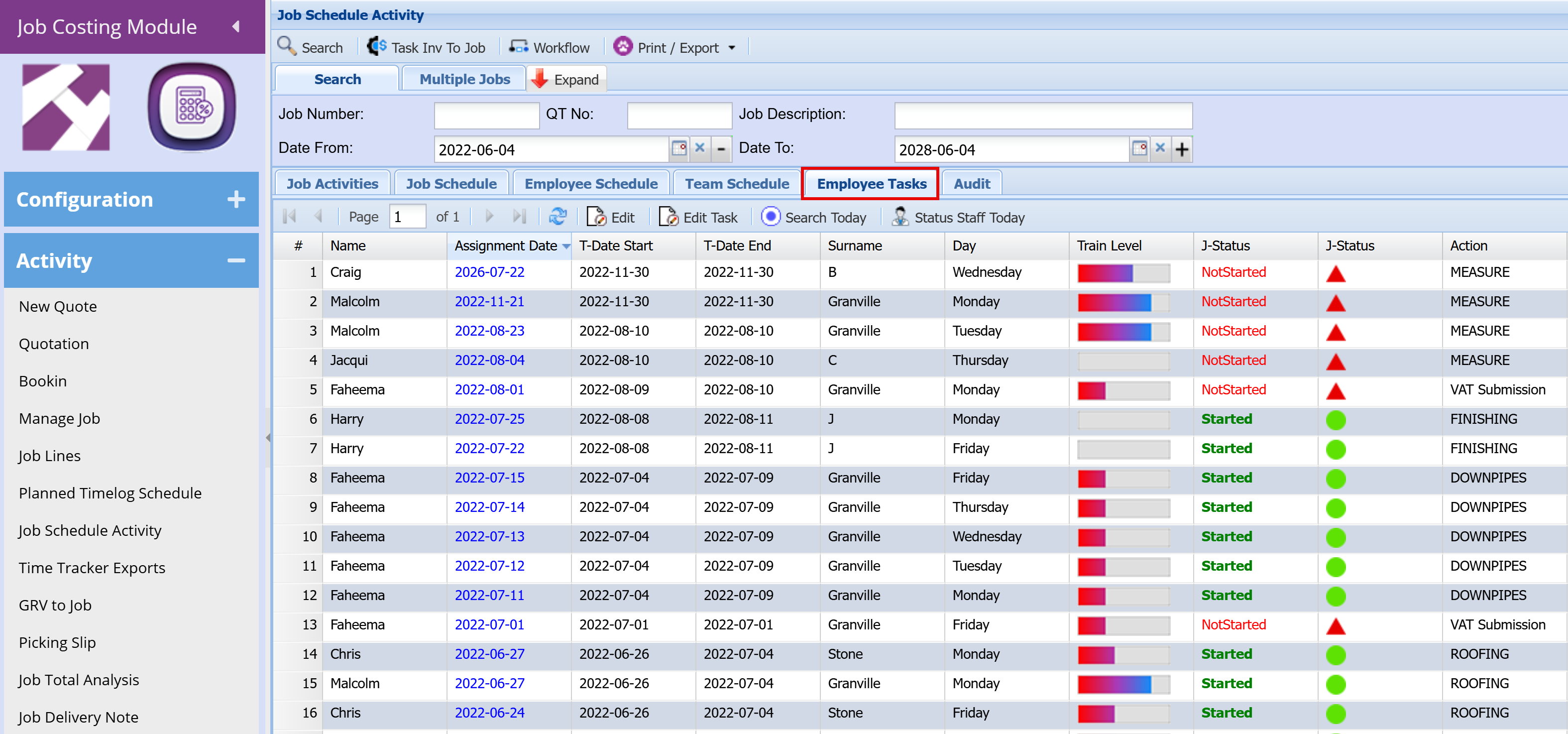Click Status Staff Today icon
The image size is (1568, 734).
[900, 217]
